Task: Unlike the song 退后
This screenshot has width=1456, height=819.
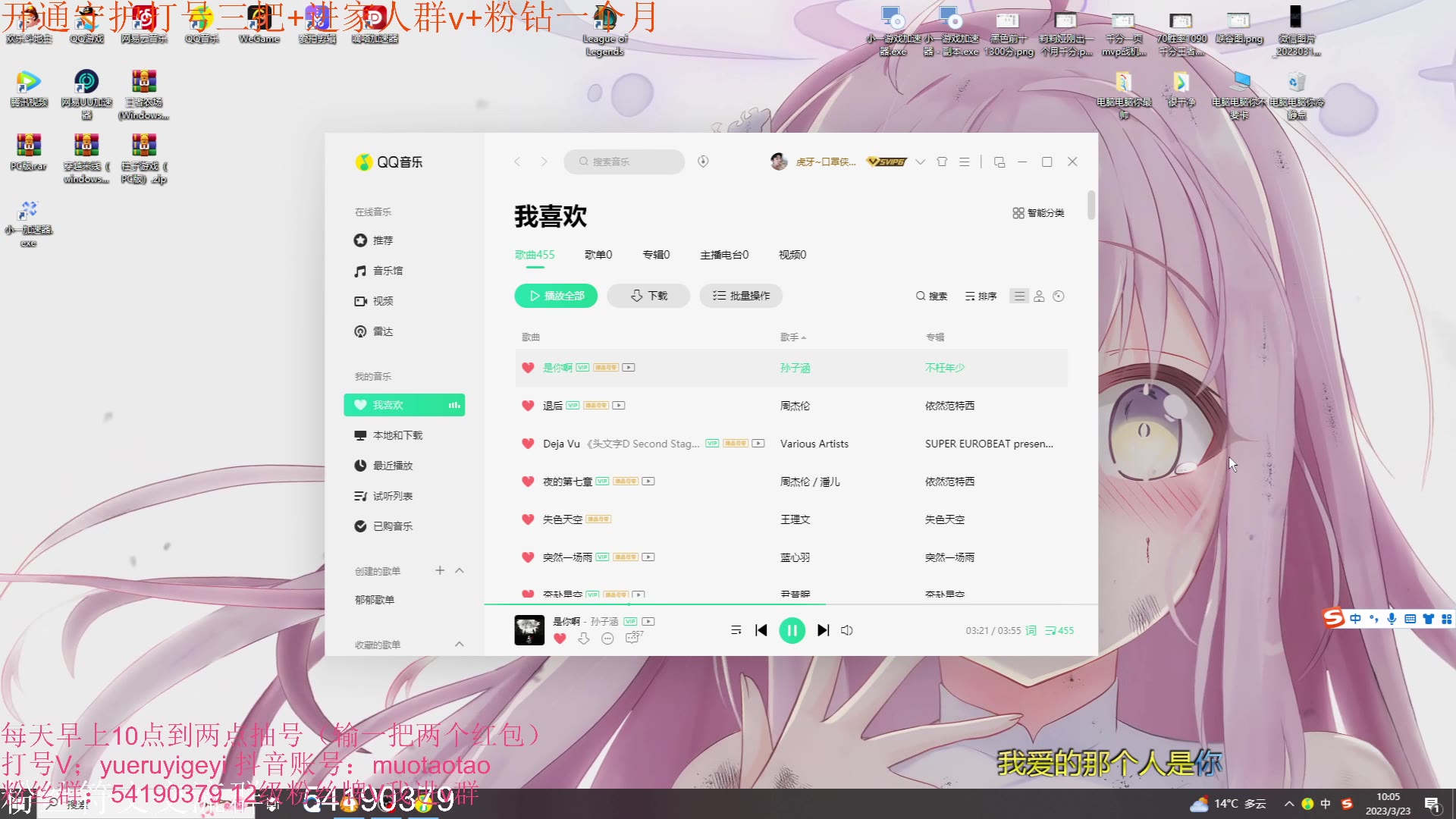Action: pyautogui.click(x=528, y=406)
